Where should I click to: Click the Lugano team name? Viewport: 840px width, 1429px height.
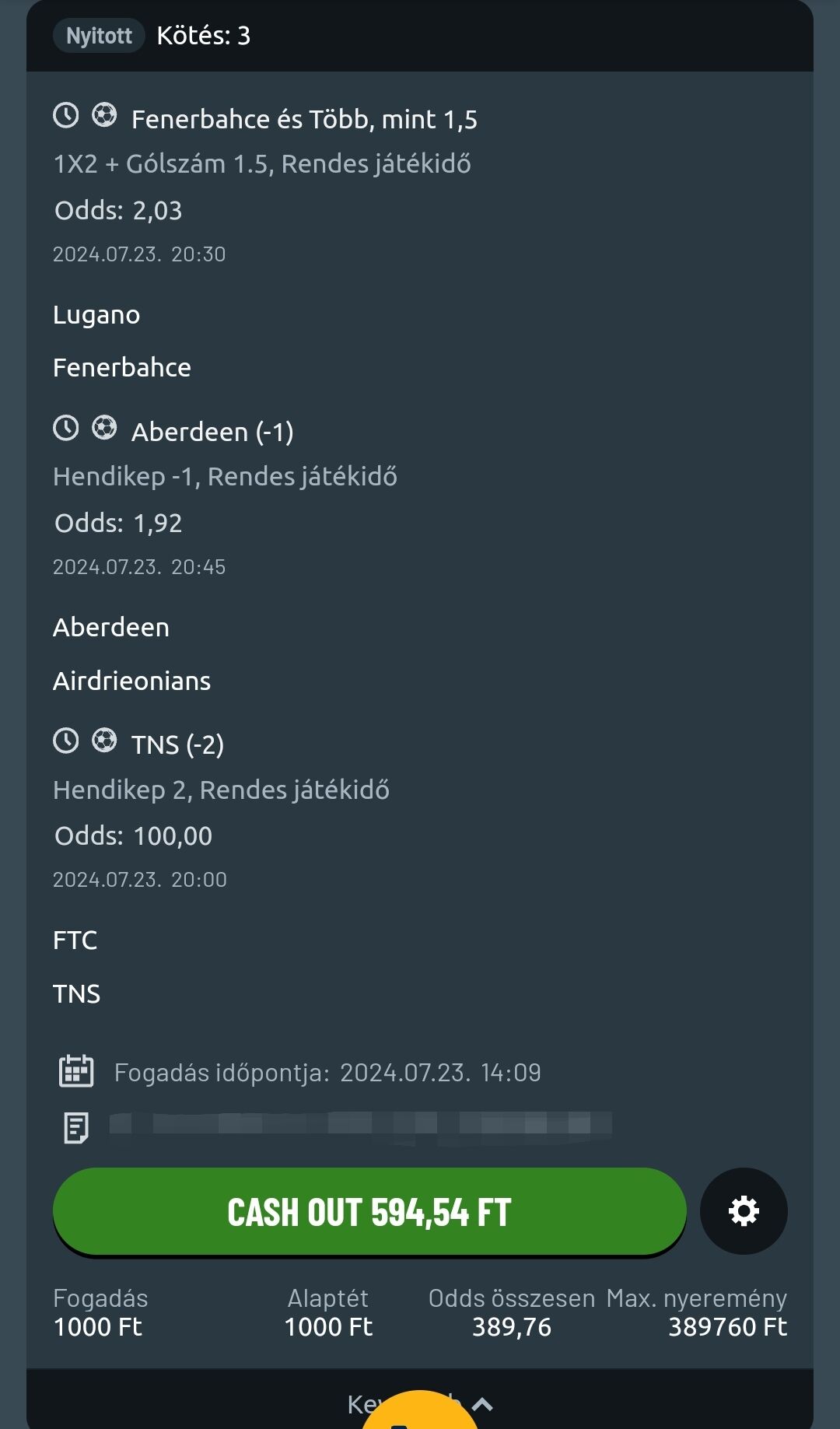click(96, 315)
